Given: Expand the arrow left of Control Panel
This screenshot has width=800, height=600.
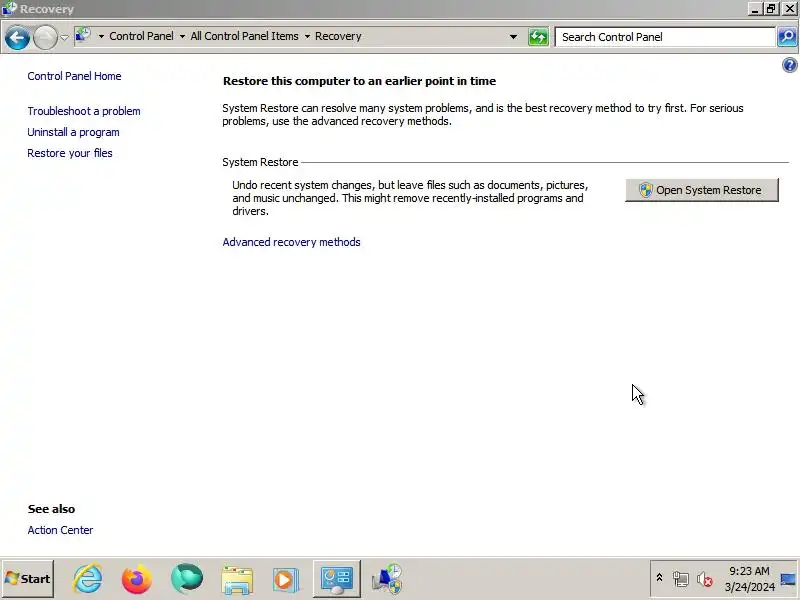Looking at the screenshot, I should [101, 37].
